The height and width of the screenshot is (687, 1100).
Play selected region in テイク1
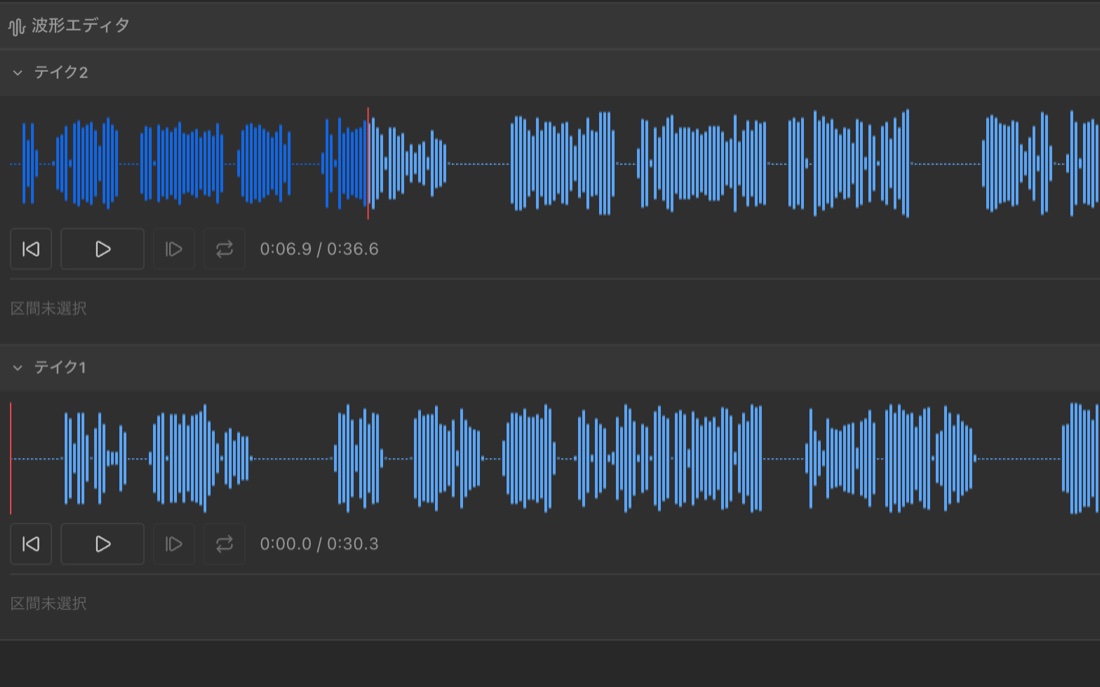point(174,544)
